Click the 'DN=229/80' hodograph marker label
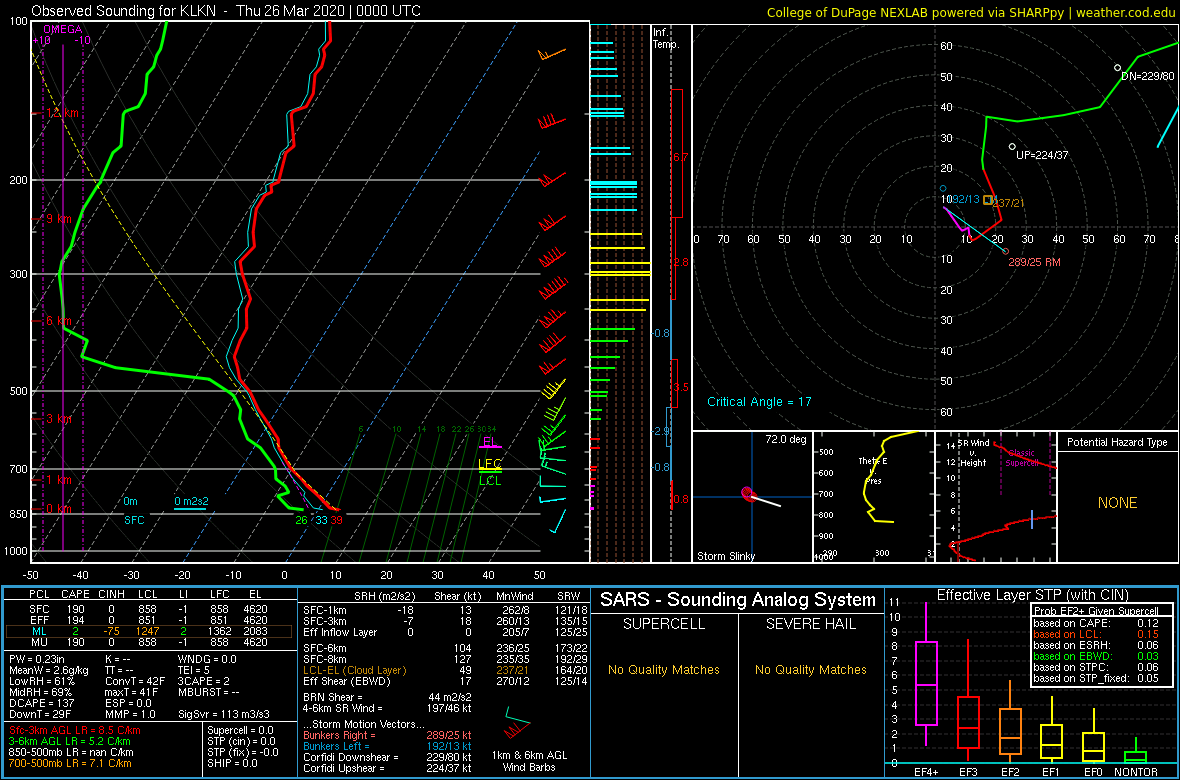 (1148, 76)
